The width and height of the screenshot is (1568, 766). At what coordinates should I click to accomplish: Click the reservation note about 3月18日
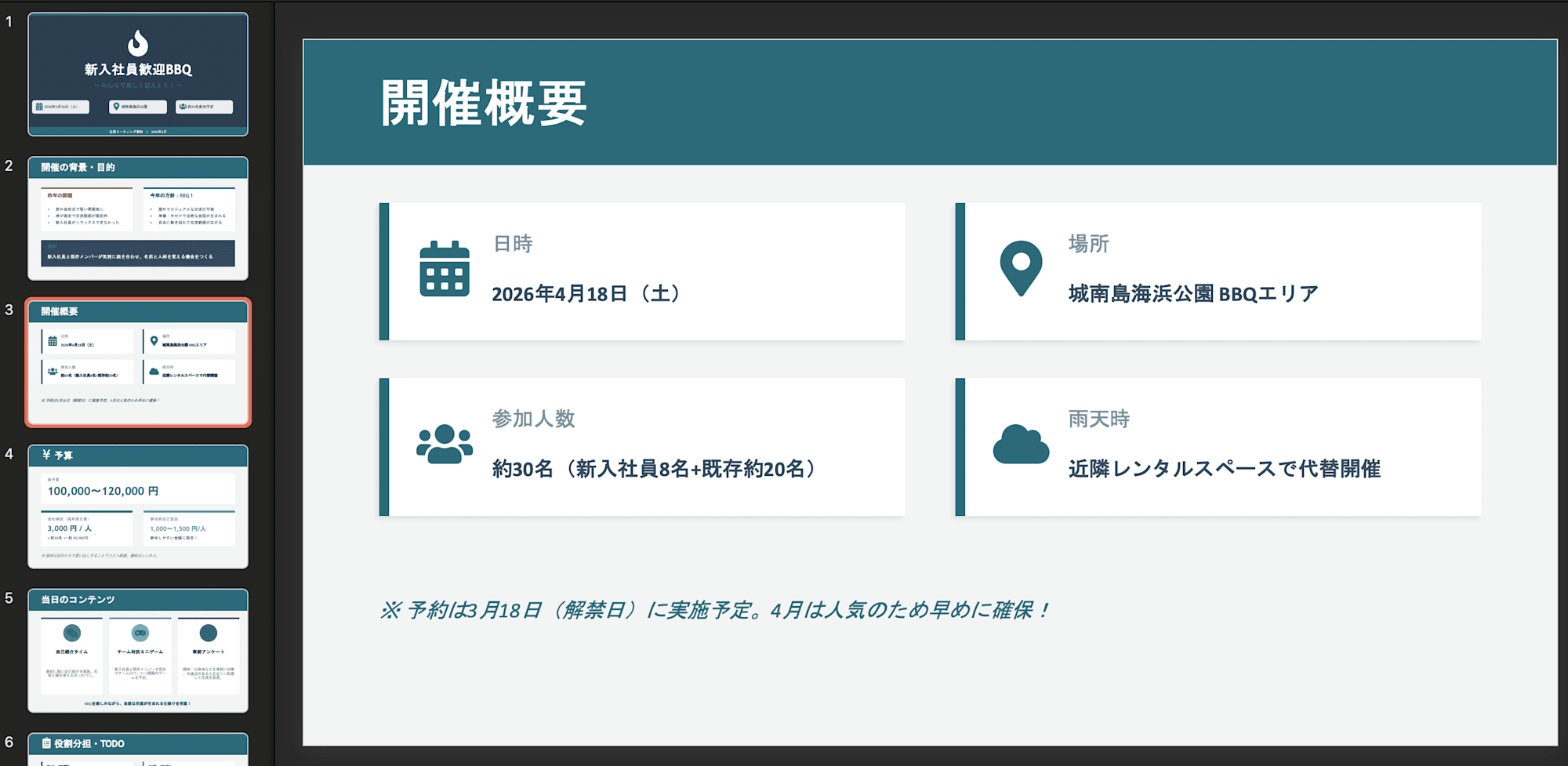click(x=713, y=608)
